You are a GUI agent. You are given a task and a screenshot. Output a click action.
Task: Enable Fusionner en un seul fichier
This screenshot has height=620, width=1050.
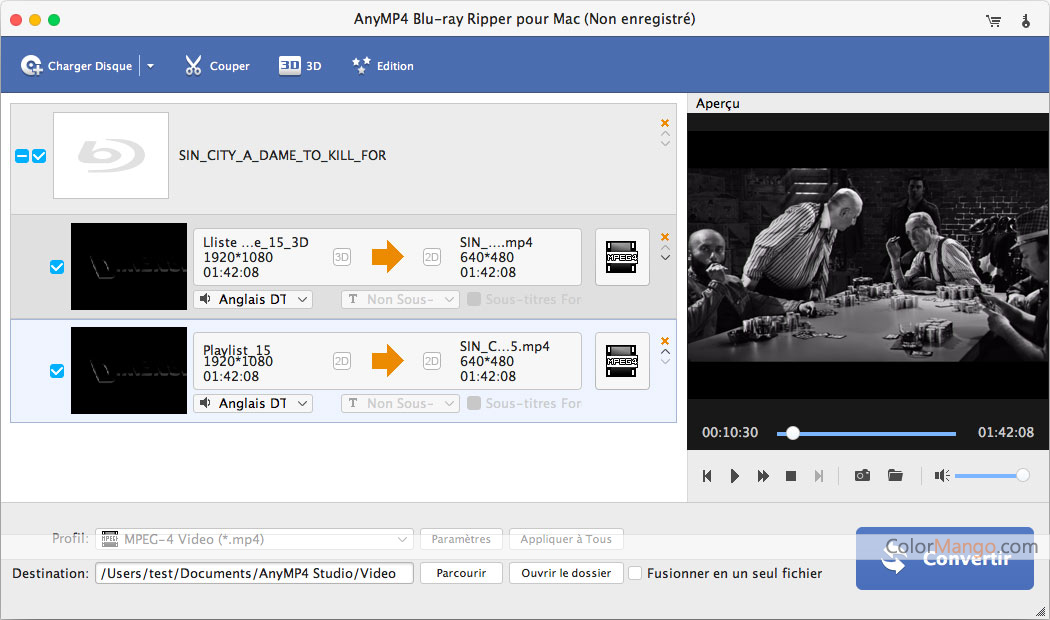635,573
